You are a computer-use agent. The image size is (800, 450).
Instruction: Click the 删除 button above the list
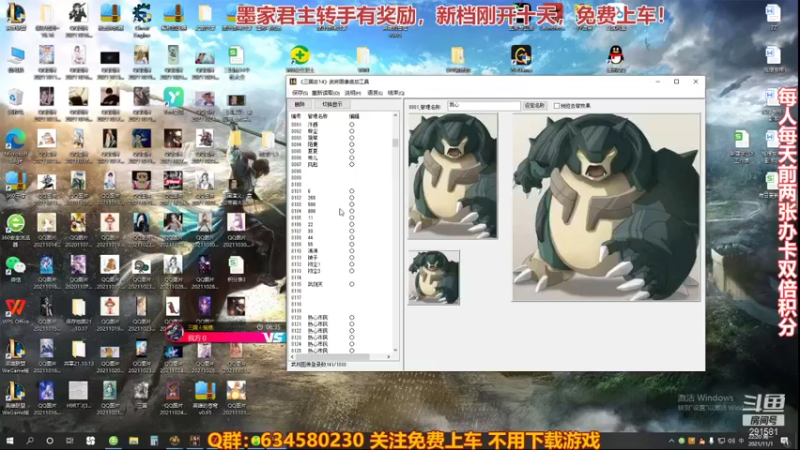coord(299,104)
